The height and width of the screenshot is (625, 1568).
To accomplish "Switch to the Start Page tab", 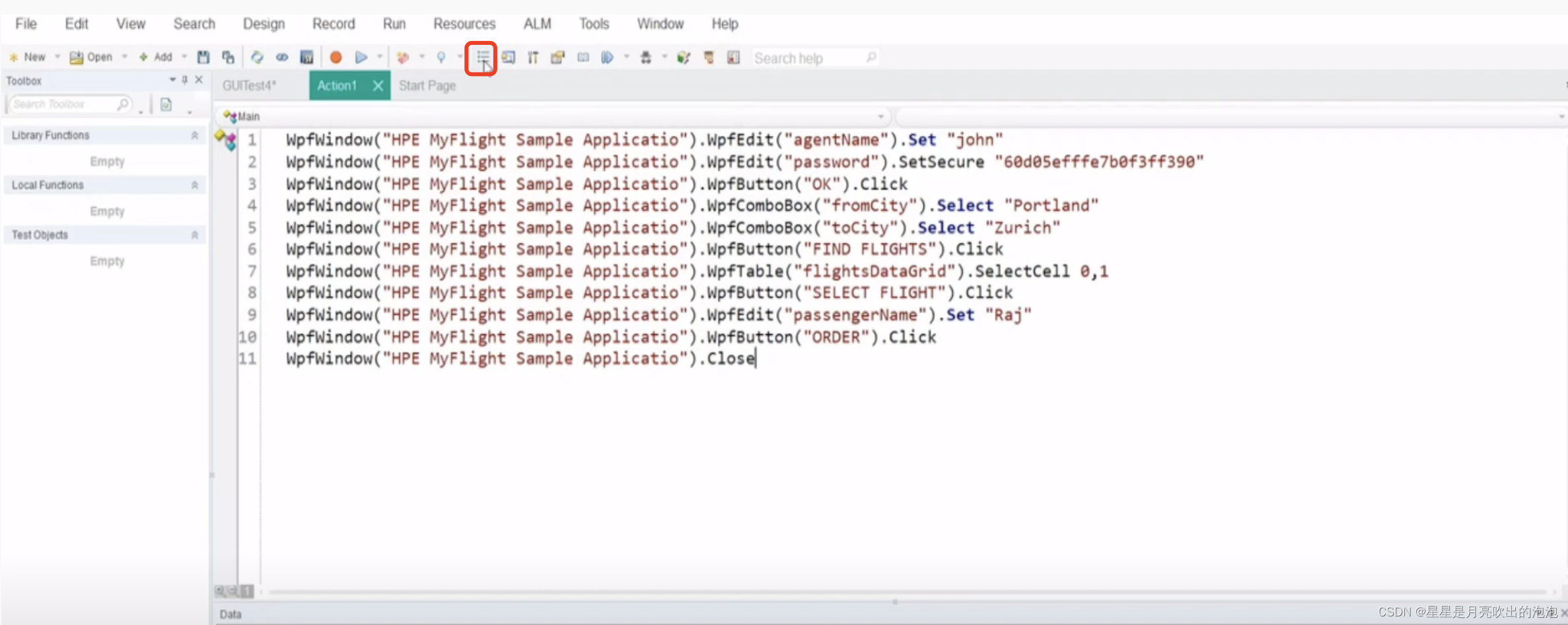I will click(x=427, y=86).
